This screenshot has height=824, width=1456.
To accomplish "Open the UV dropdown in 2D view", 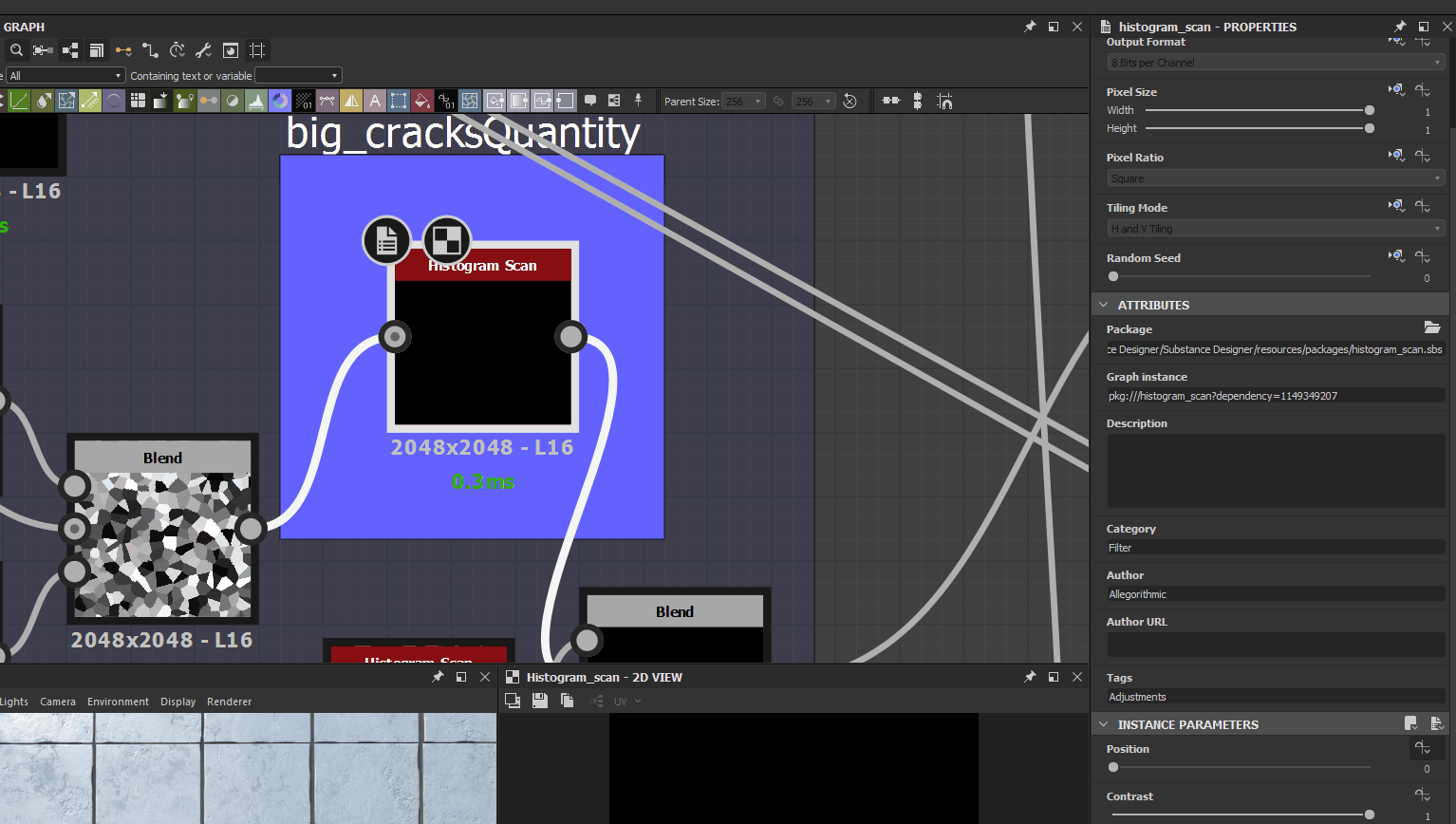I will 627,702.
